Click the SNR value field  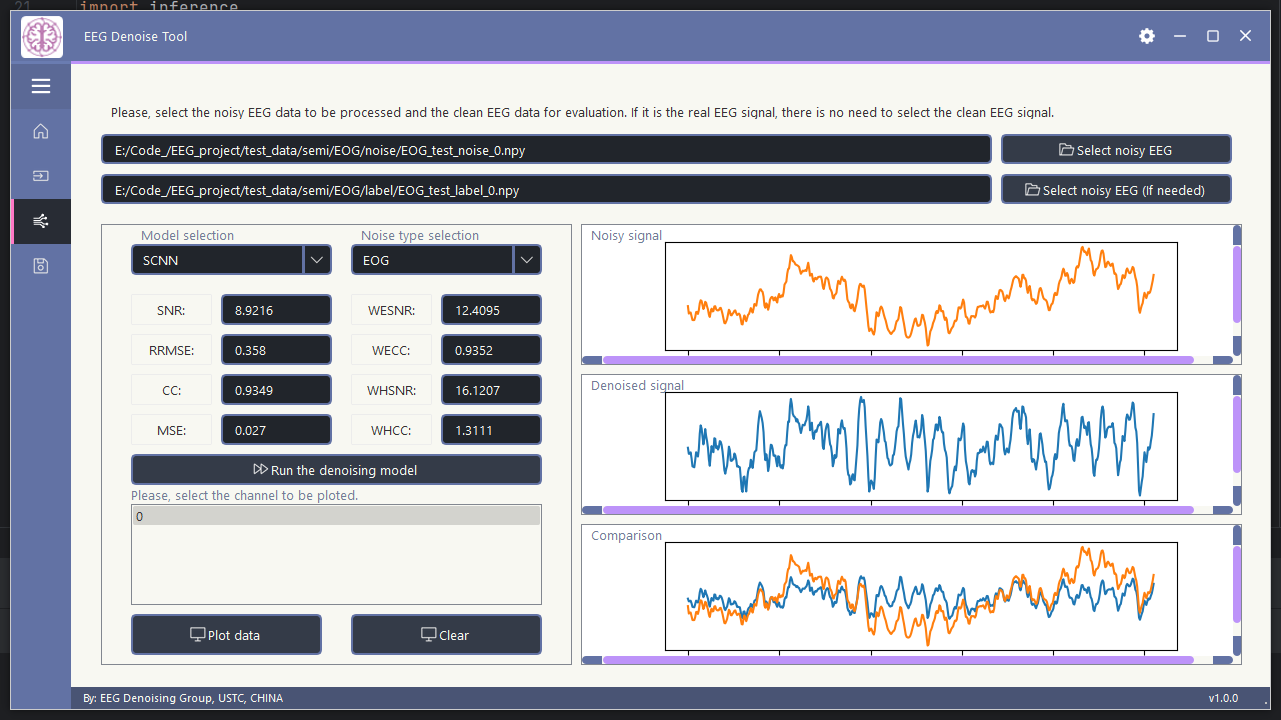pyautogui.click(x=276, y=311)
